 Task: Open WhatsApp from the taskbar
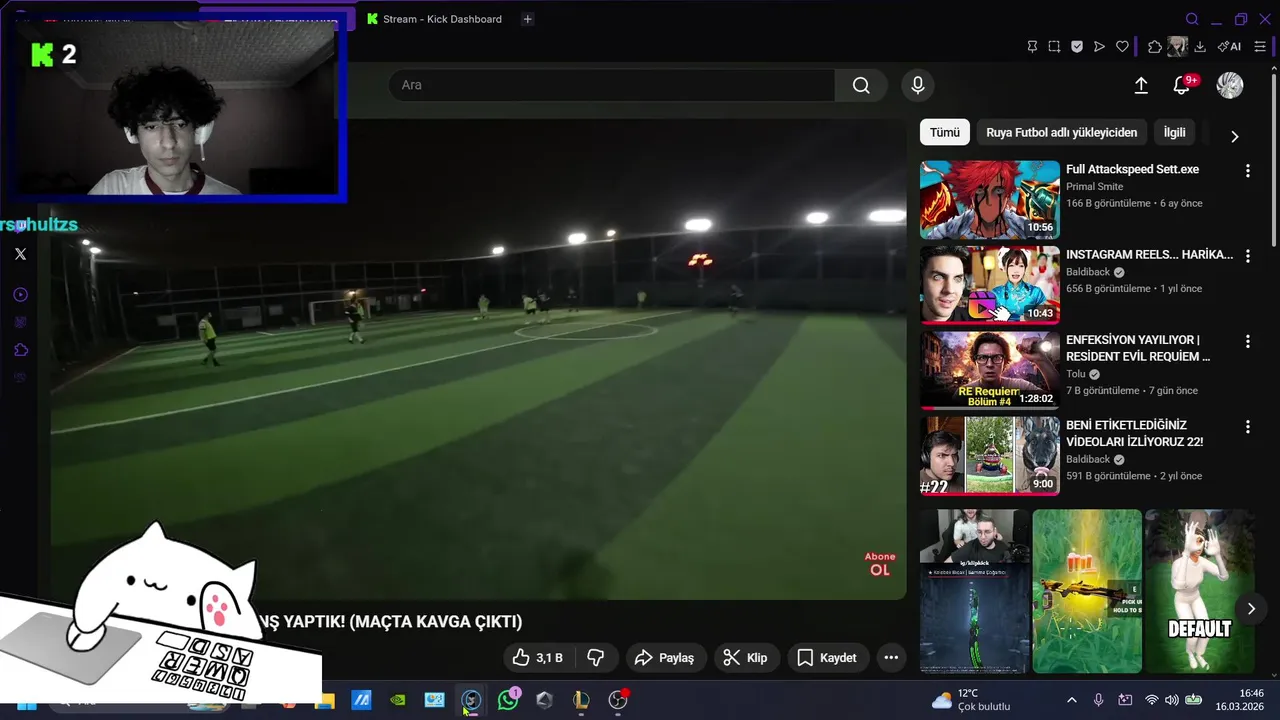tap(508, 700)
